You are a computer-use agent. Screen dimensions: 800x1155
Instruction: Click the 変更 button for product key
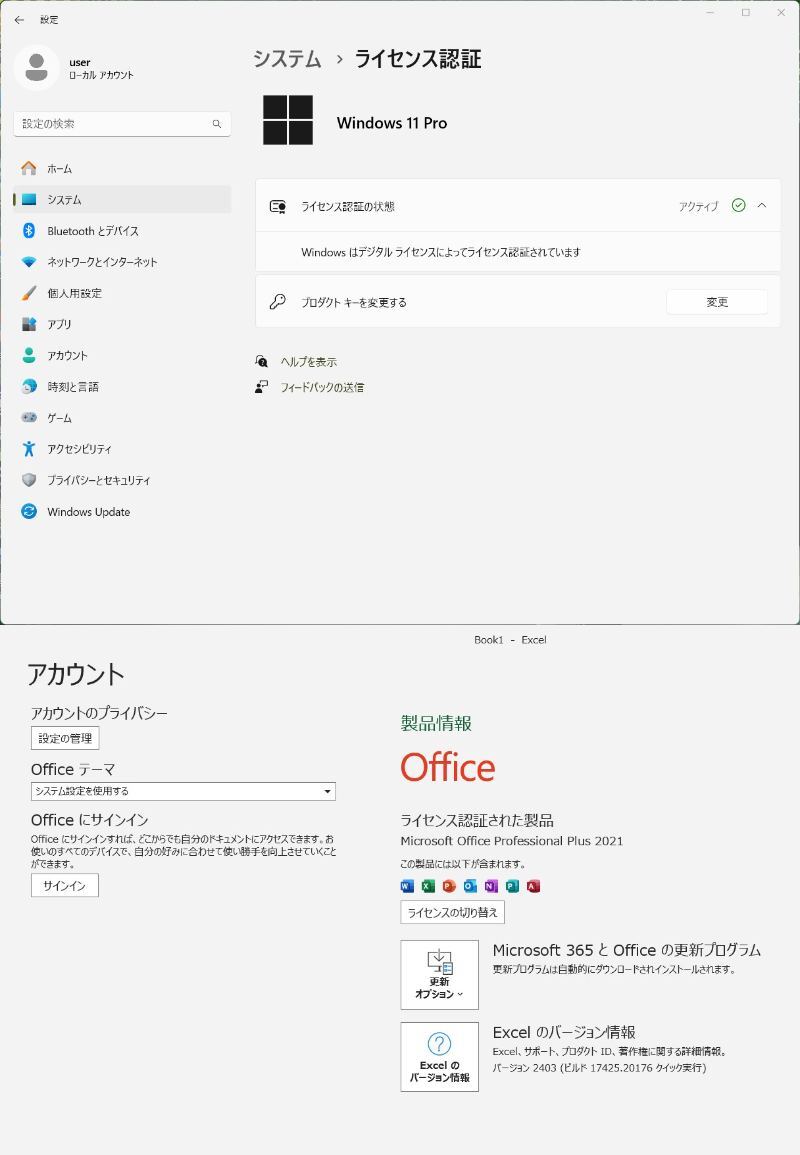[717, 302]
